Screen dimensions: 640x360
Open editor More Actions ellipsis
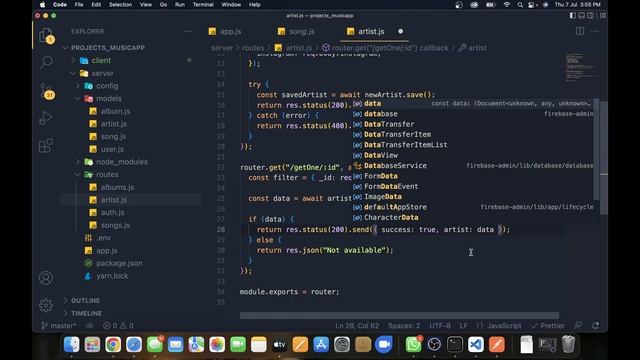pos(595,31)
